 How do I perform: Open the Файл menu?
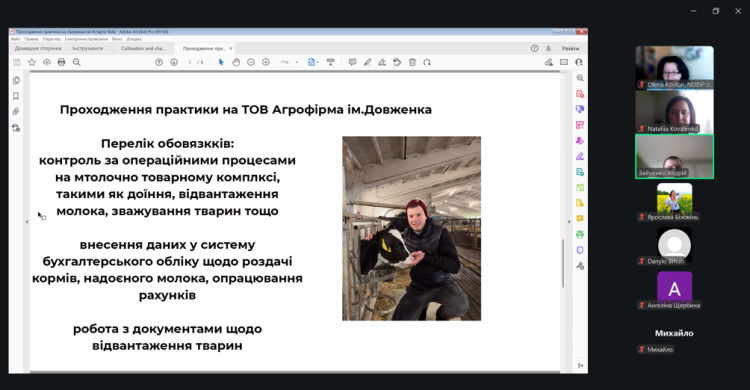15,39
